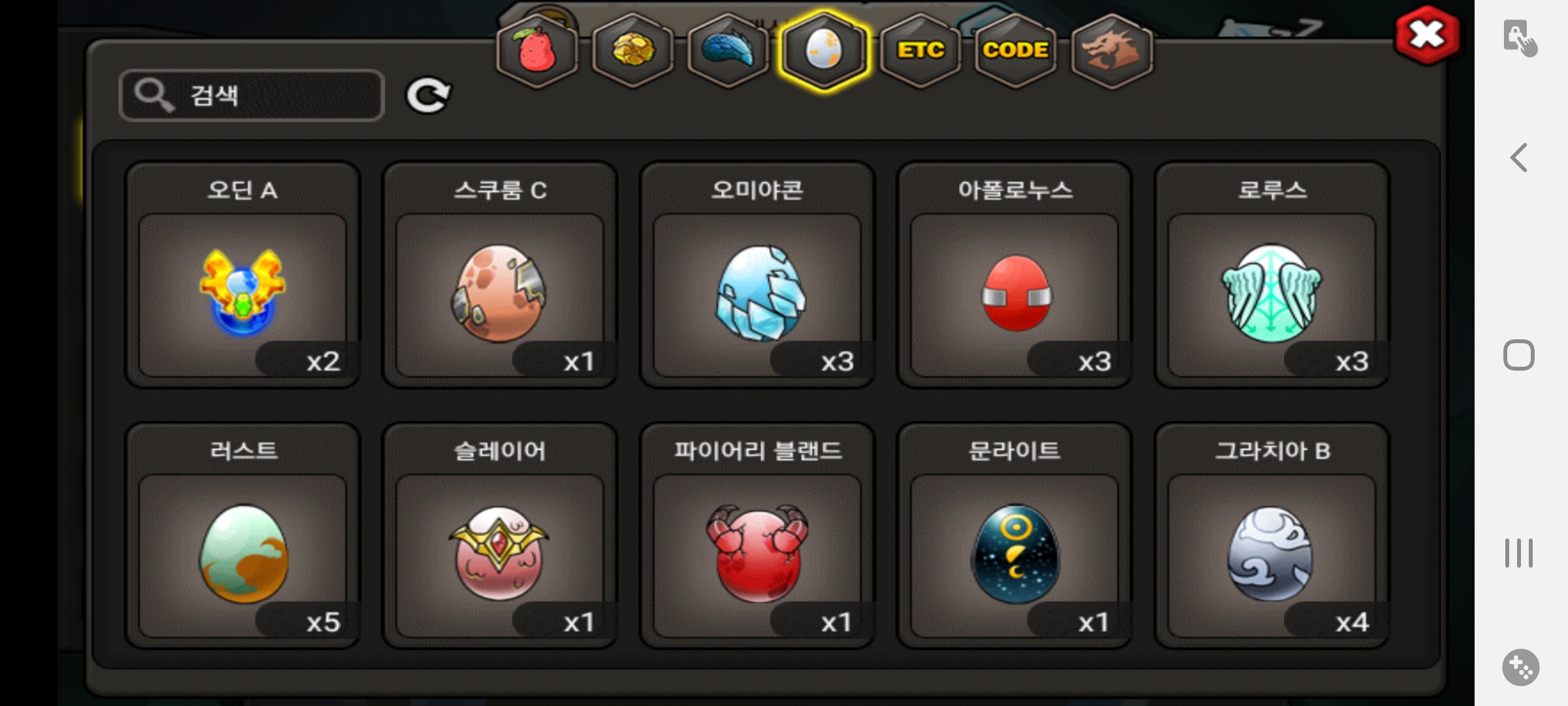This screenshot has width=1568, height=706.
Task: Select the 오딘 A egg item
Action: click(x=242, y=275)
